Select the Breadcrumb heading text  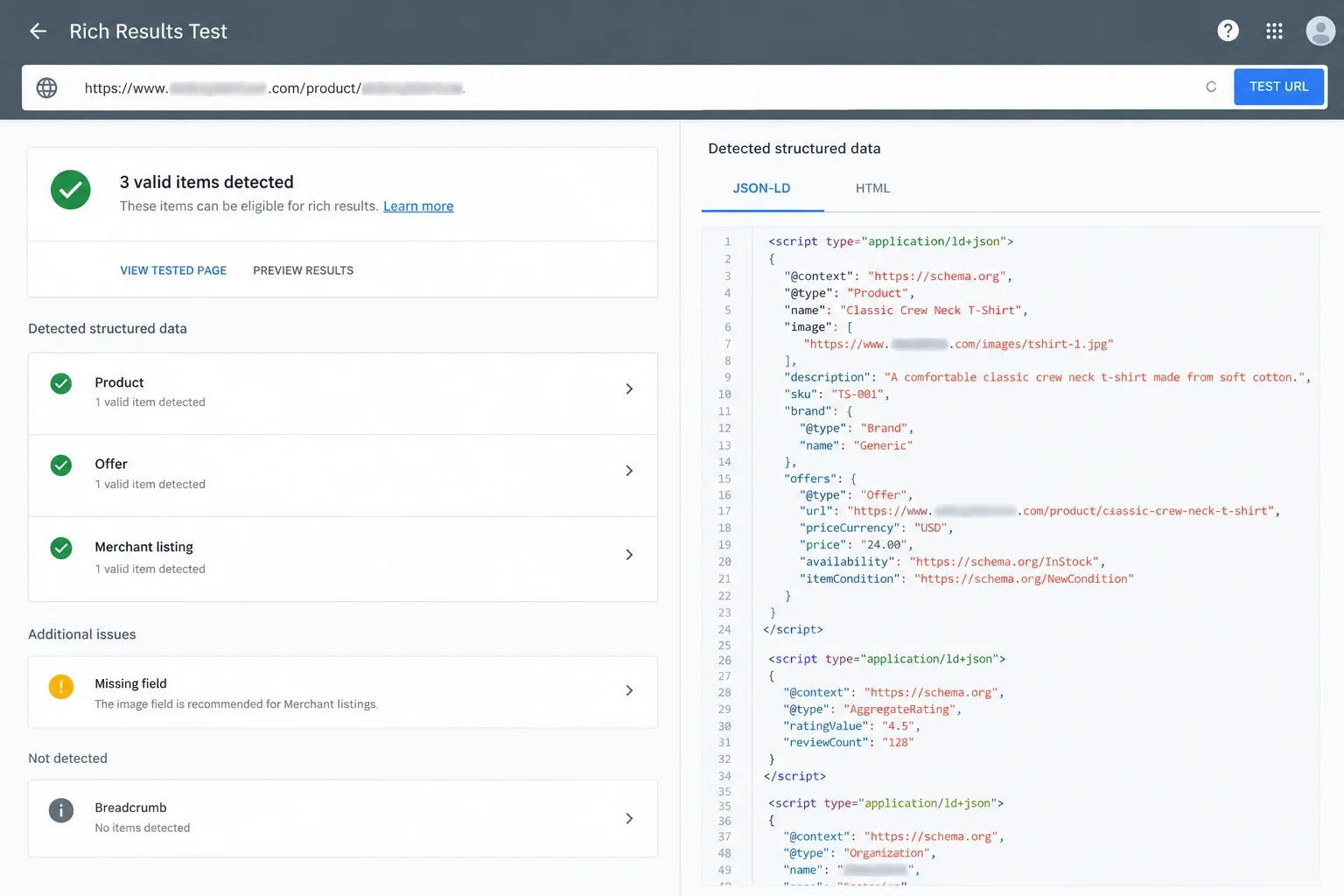point(130,808)
